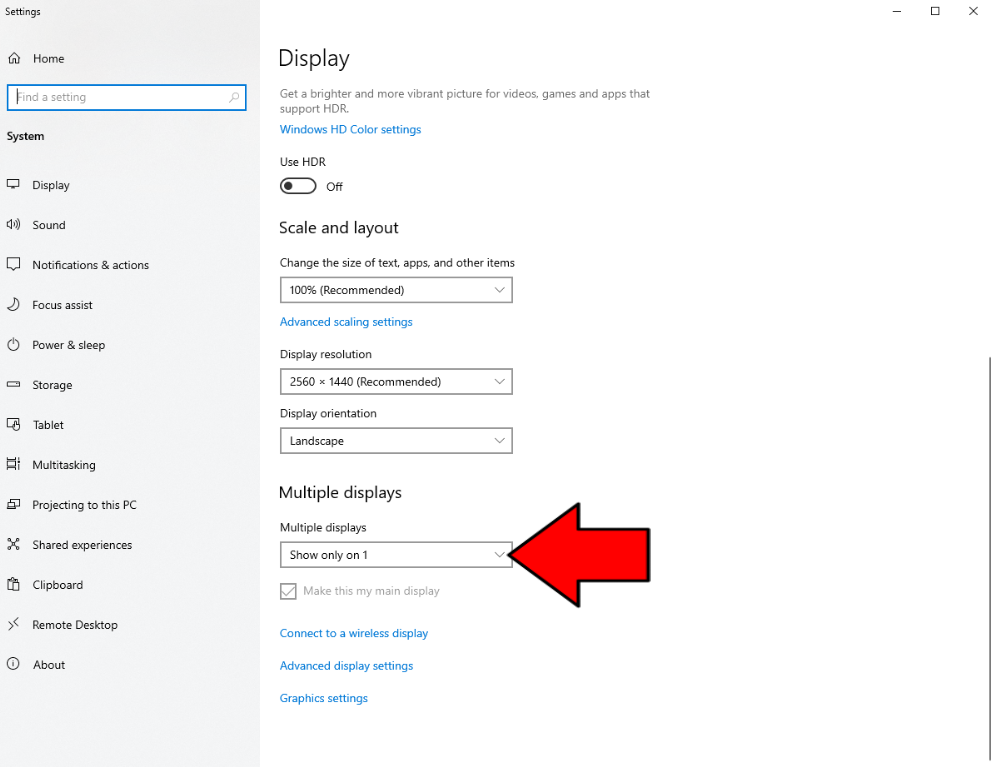
Task: Open Clipboard settings
Action: [x=57, y=585]
